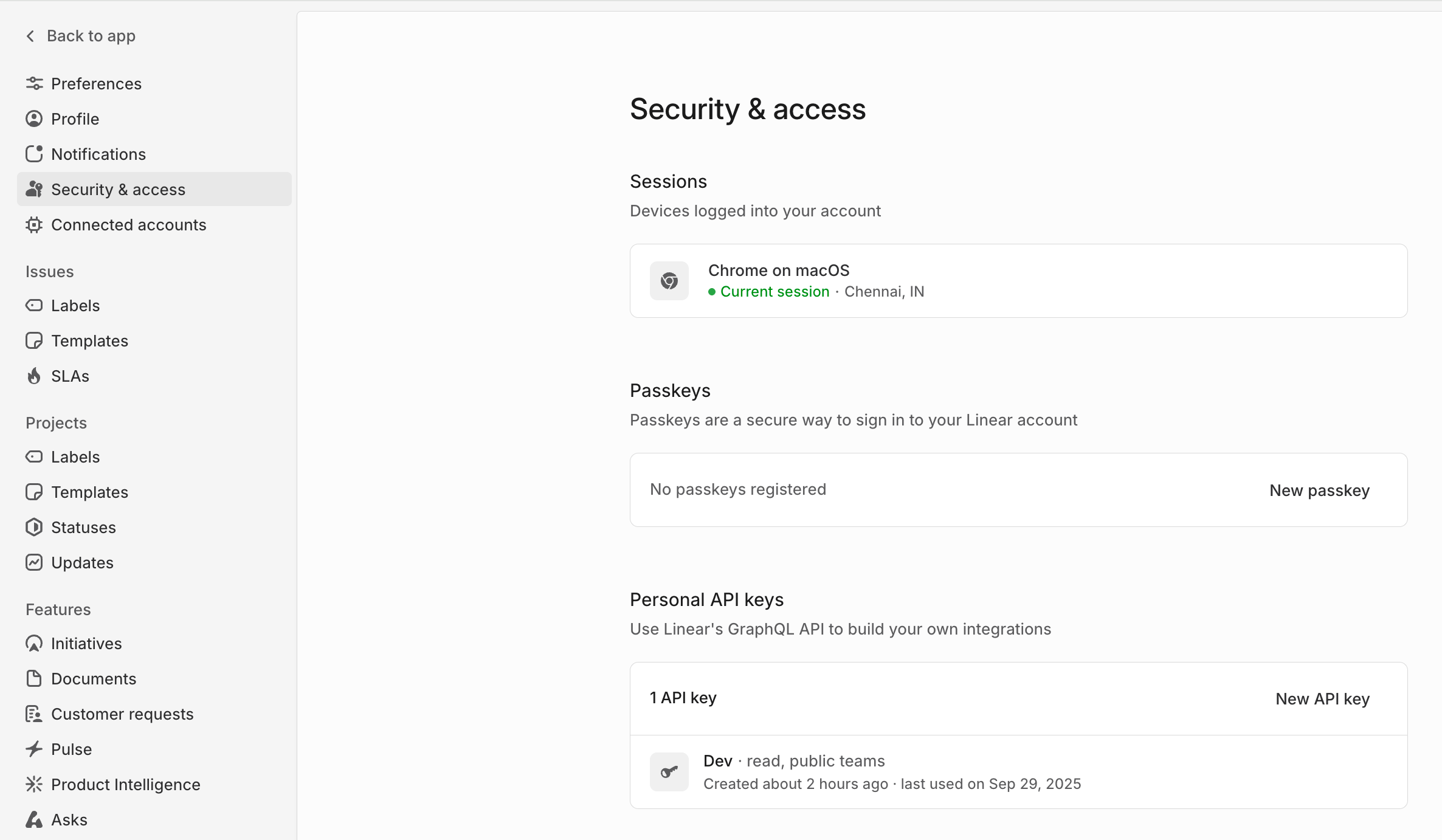The width and height of the screenshot is (1442, 840).
Task: Click the New API key button
Action: (x=1322, y=699)
